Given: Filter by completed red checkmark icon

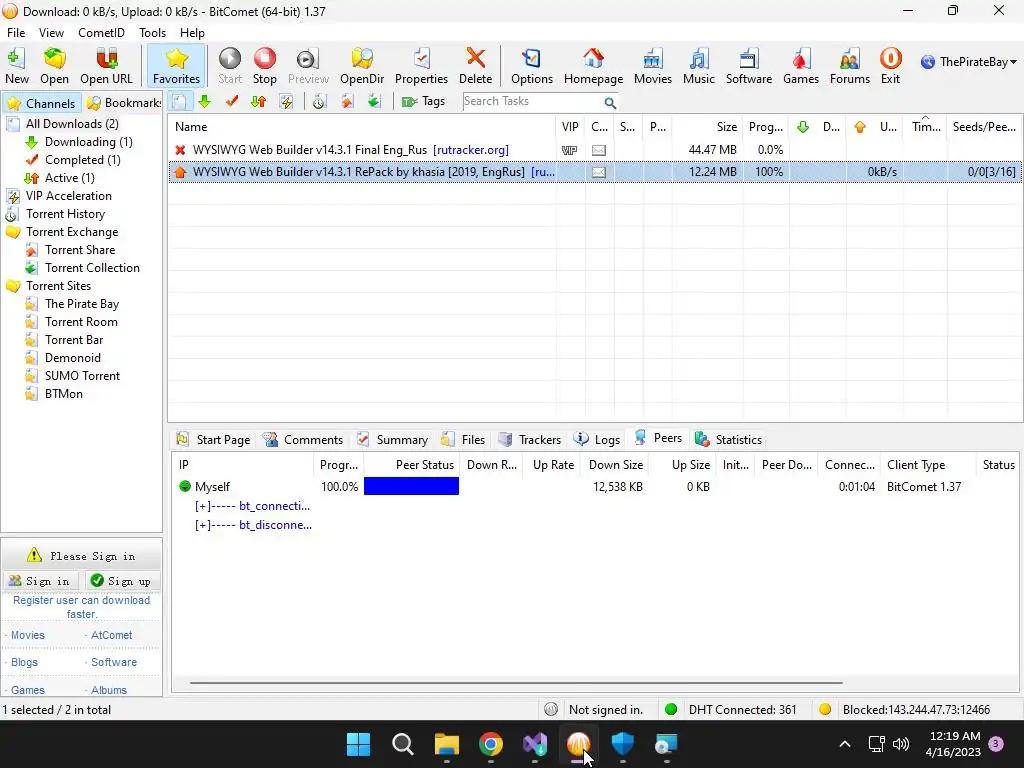Looking at the screenshot, I should click(x=232, y=101).
